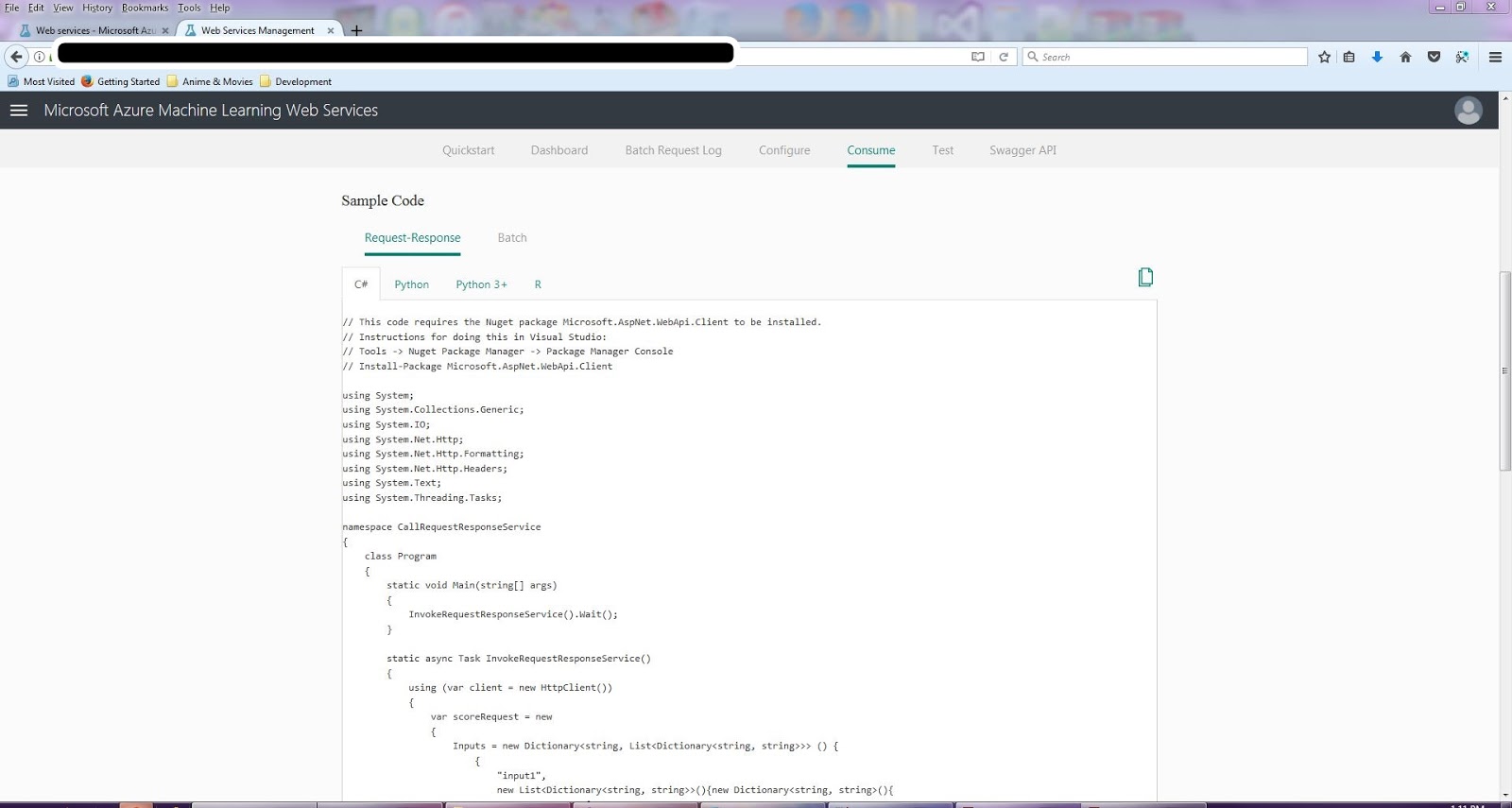This screenshot has height=808, width=1512.
Task: Click the page vertical scrollbar thumb
Action: click(1504, 370)
